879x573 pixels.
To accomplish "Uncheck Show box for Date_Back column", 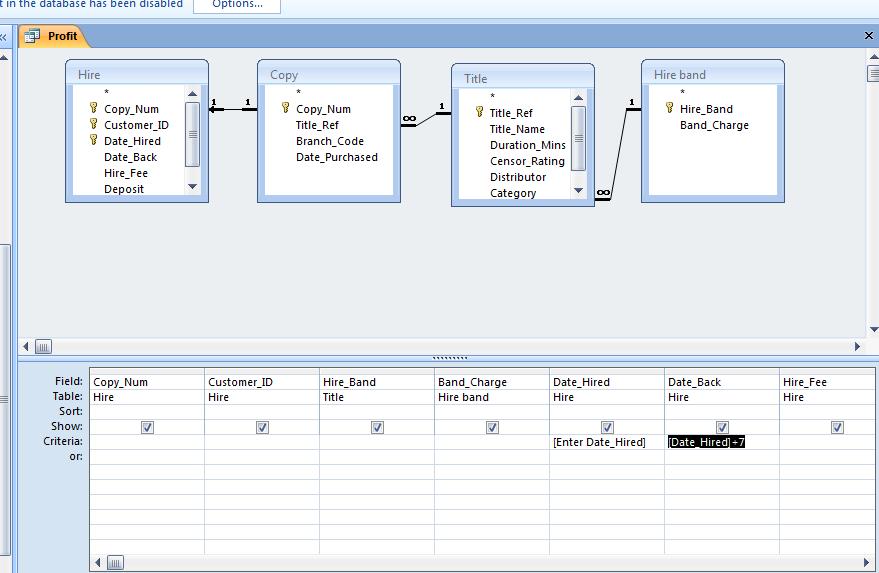I will tap(722, 427).
